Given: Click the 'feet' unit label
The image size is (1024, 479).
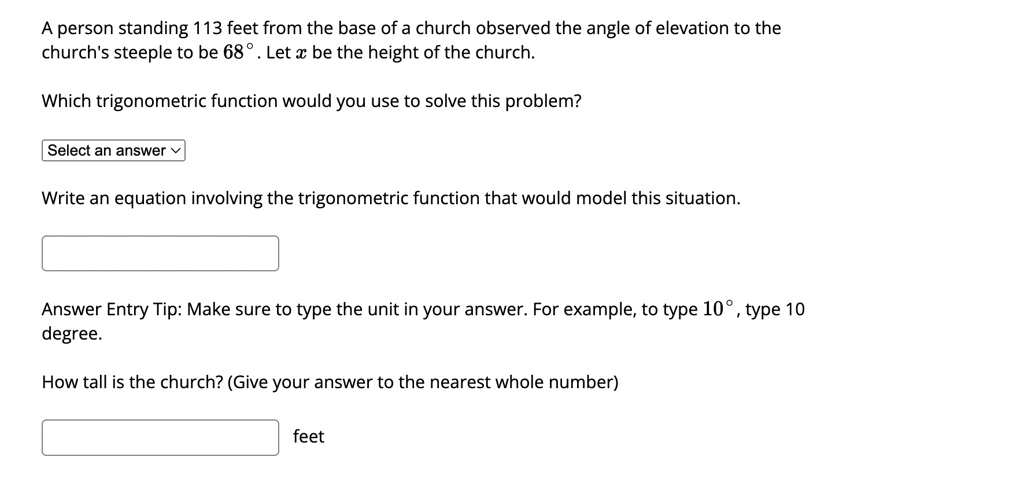Looking at the screenshot, I should (308, 437).
